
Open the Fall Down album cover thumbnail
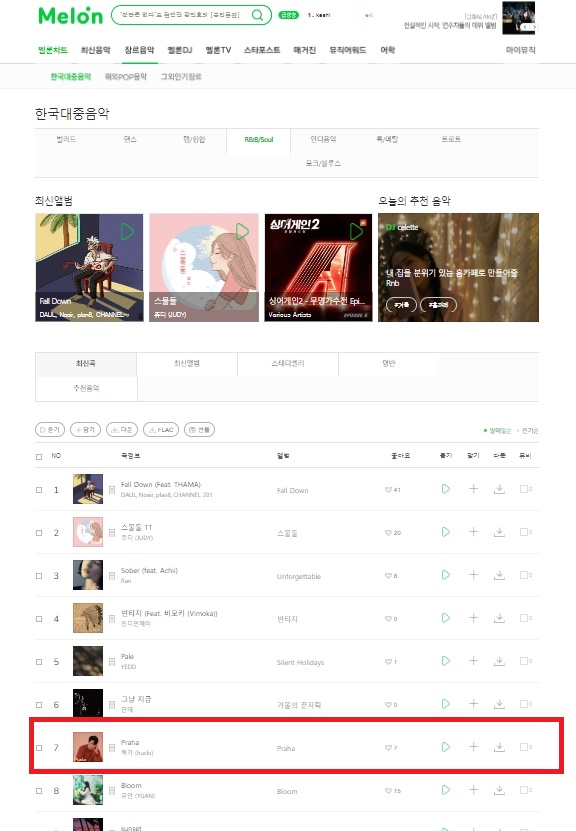[88, 489]
